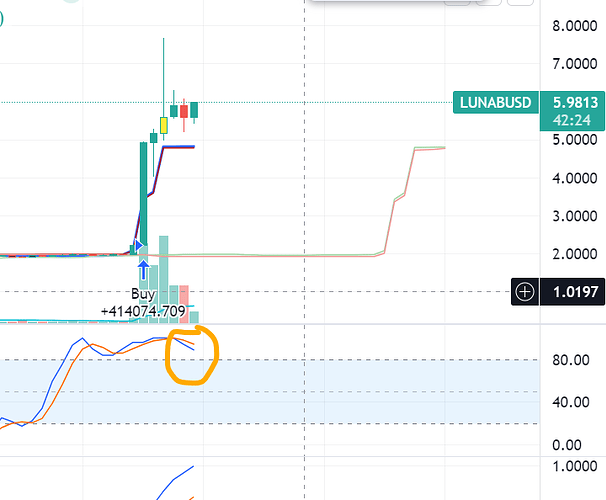This screenshot has height=500, width=606.
Task: Click the blue Buy up-arrow marker
Action: point(144,270)
